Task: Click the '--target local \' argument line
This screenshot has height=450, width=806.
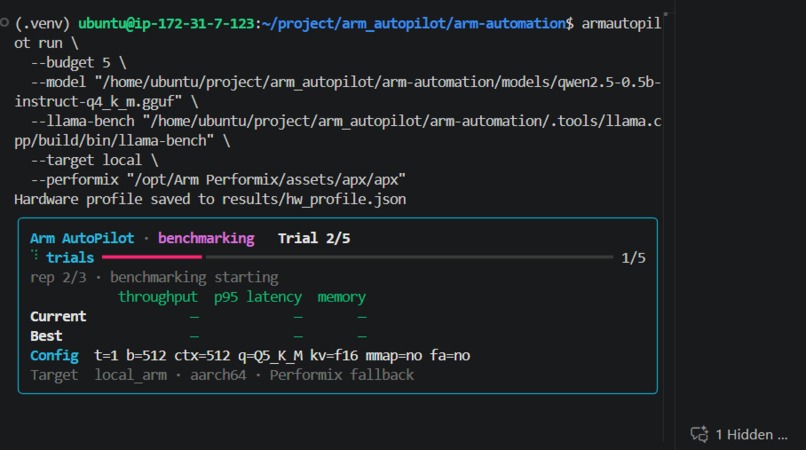Action: 95,160
